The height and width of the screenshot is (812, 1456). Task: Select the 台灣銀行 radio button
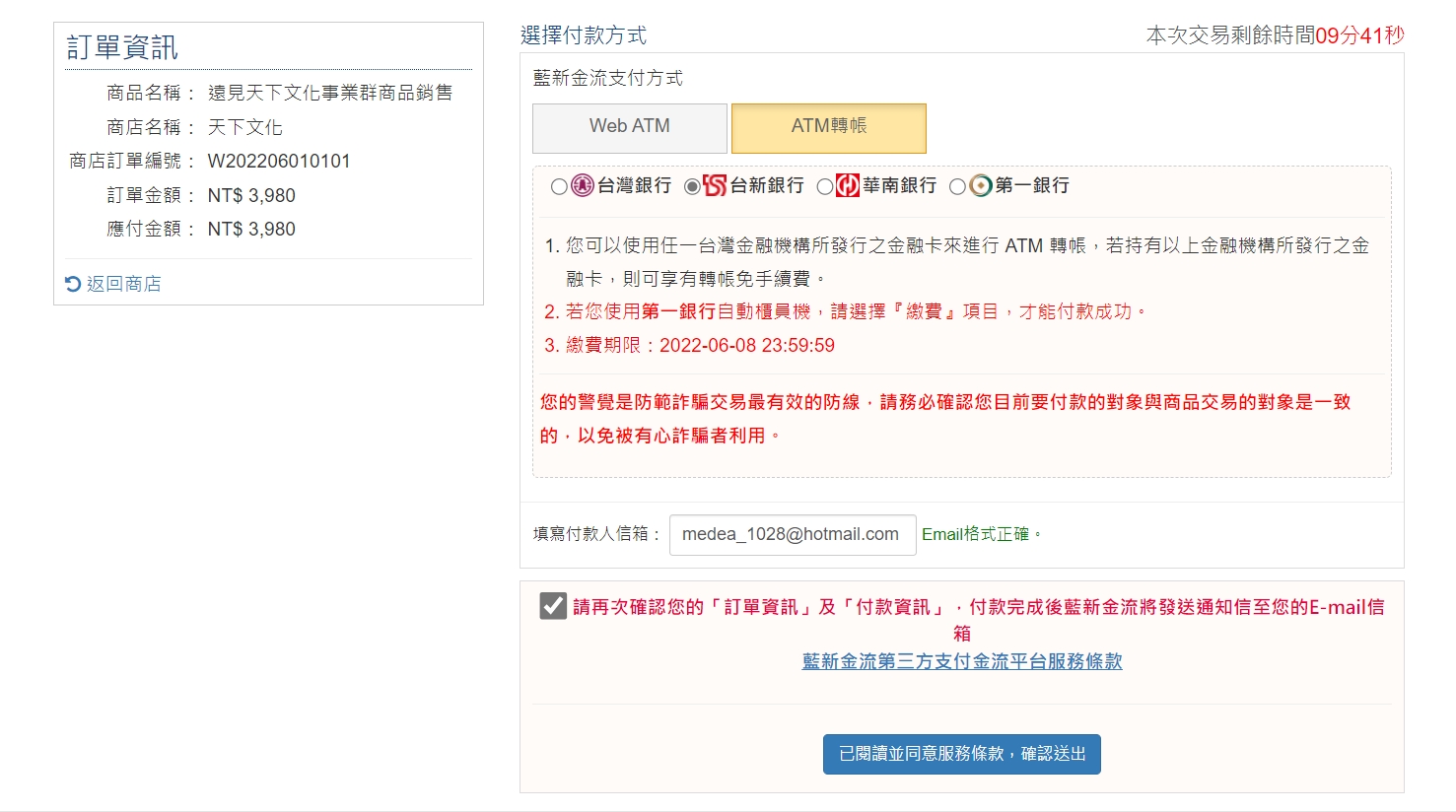point(559,186)
